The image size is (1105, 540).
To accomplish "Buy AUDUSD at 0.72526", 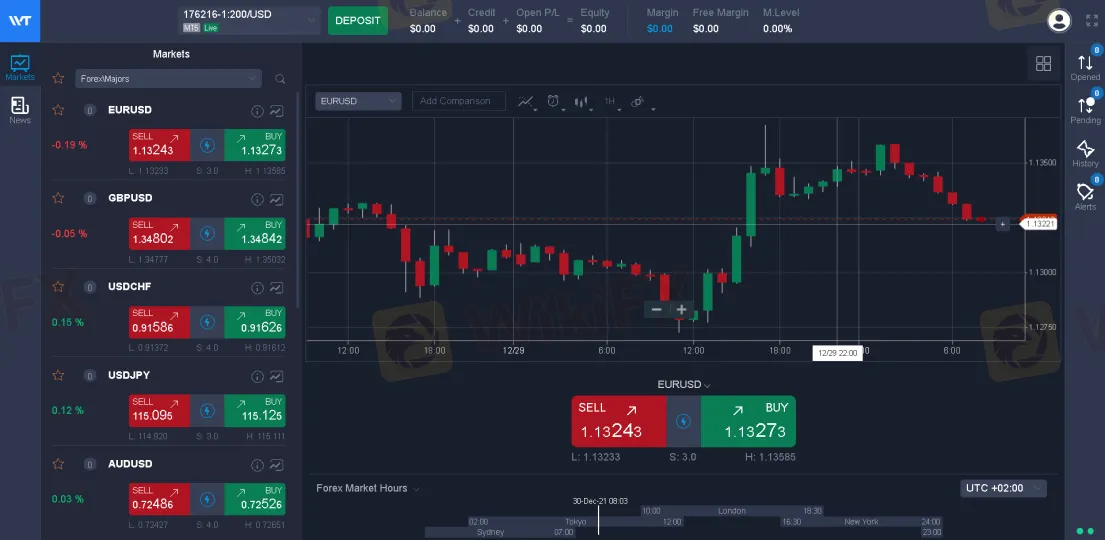I will [x=255, y=499].
